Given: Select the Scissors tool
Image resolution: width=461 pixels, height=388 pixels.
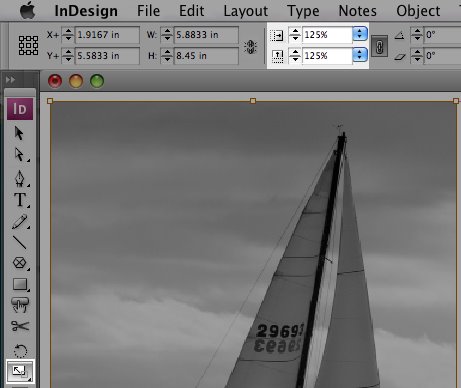Looking at the screenshot, I should (20, 326).
